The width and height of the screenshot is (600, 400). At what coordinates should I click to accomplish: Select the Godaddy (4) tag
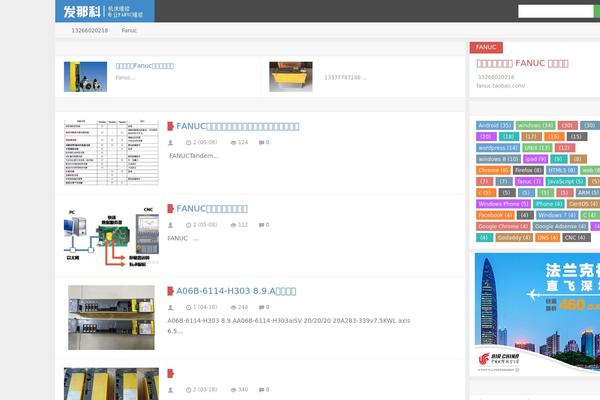click(x=514, y=238)
